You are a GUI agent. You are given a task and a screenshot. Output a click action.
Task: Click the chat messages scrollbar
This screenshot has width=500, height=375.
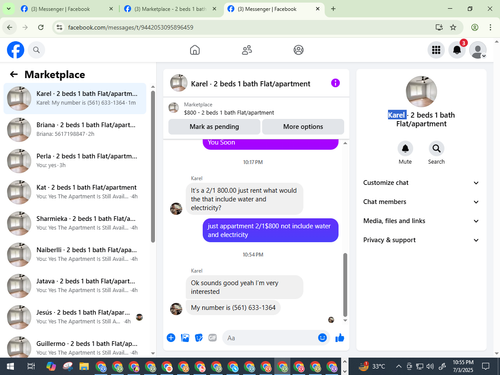345,285
